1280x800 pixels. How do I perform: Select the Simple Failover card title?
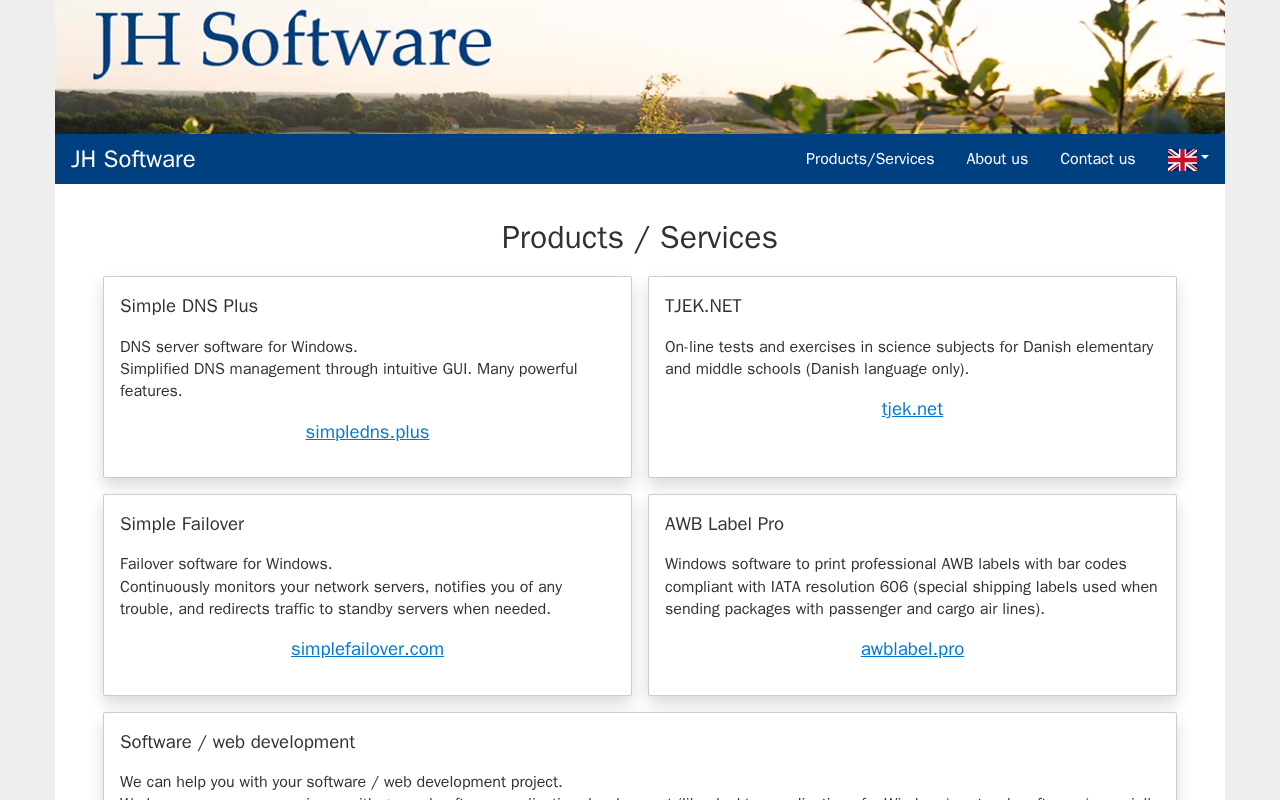tap(182, 524)
